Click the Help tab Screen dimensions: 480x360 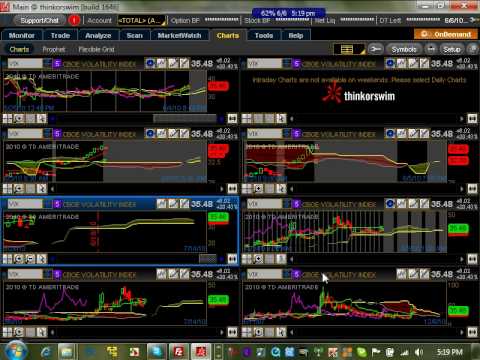296,35
